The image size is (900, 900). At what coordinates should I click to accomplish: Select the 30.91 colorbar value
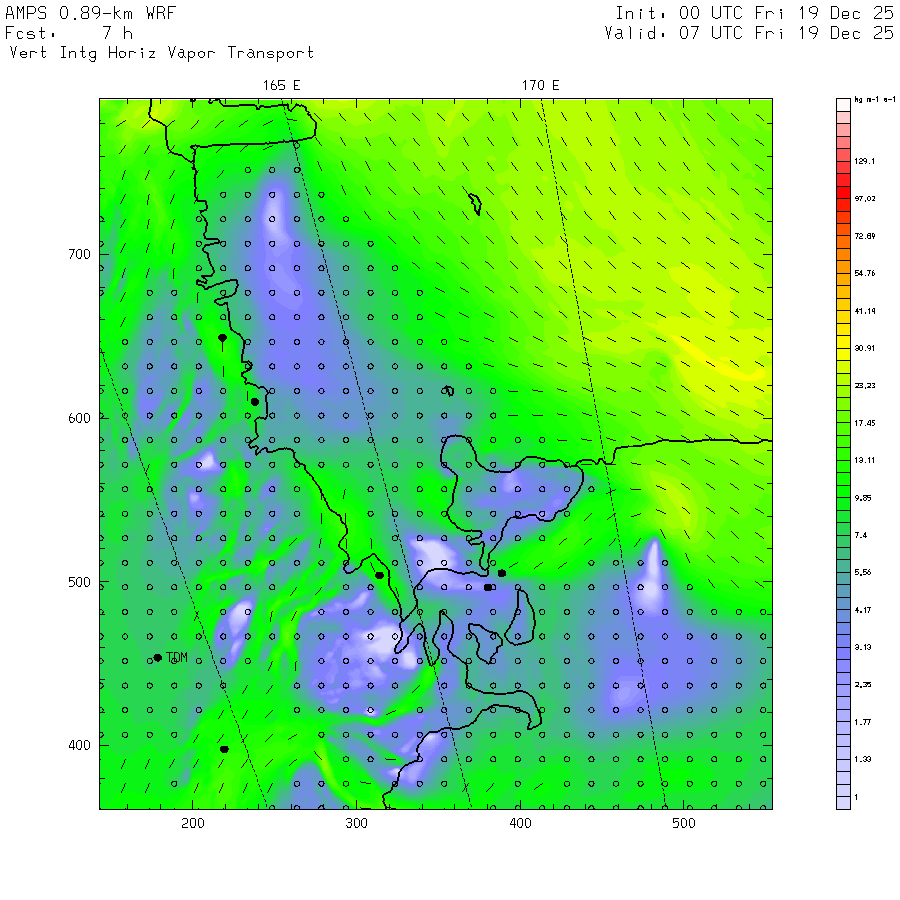pyautogui.click(x=864, y=348)
